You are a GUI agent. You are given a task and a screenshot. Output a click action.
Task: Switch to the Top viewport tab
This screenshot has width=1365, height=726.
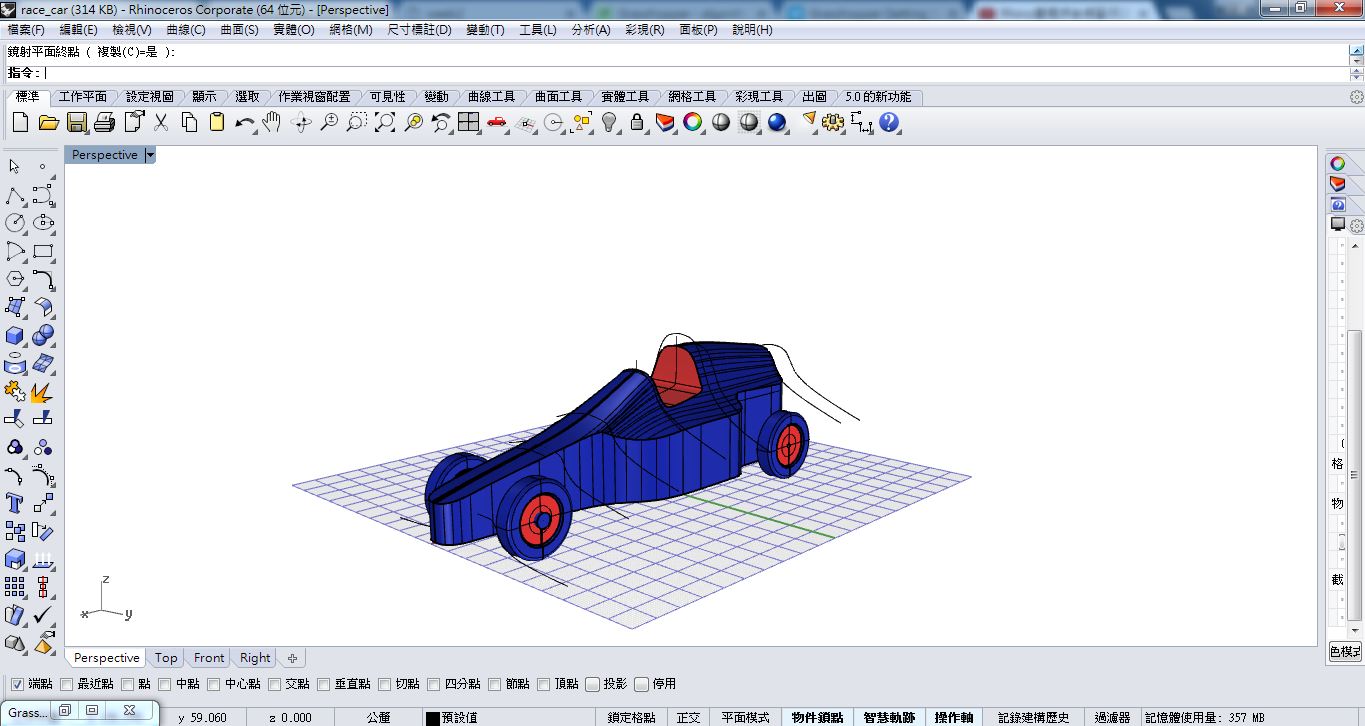(166, 658)
